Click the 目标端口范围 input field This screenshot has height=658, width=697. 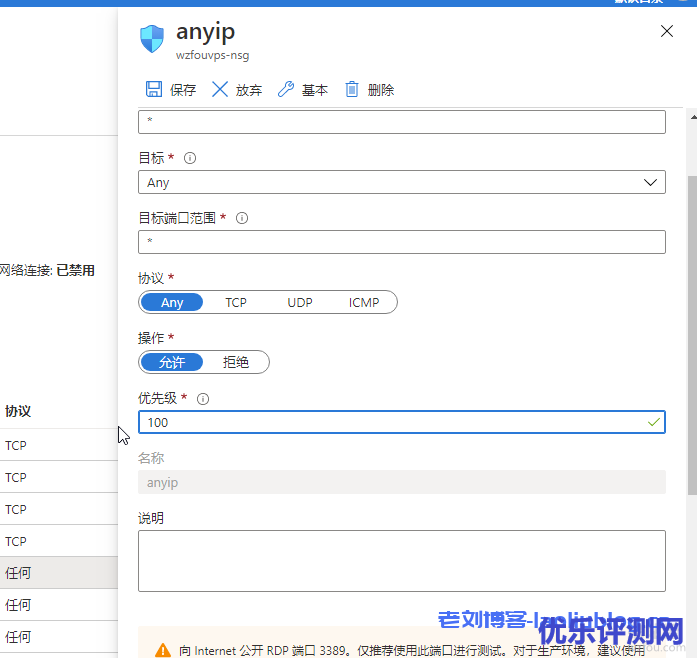click(x=401, y=242)
